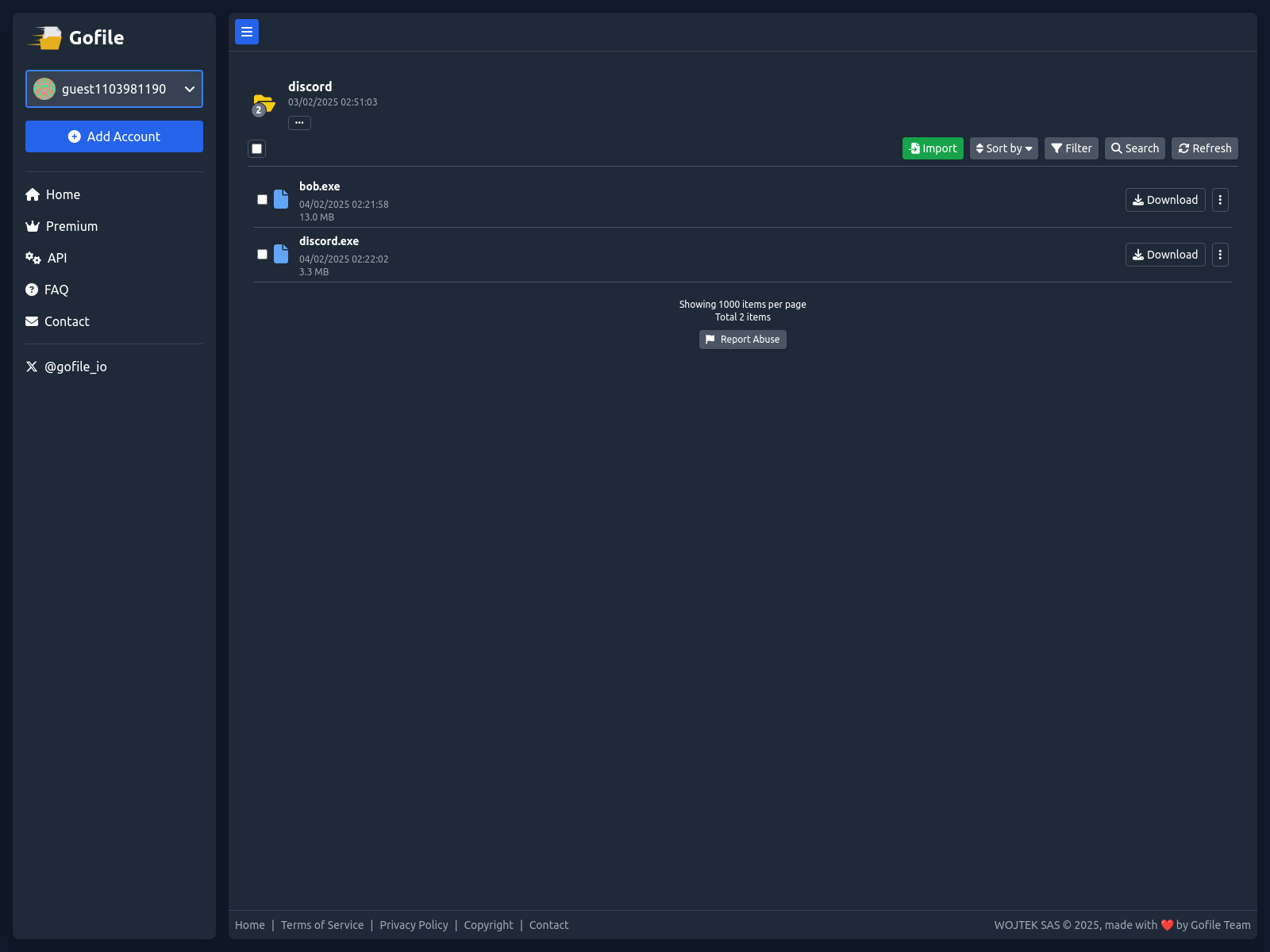Check the bob.exe checkbox
Viewport: 1270px width, 952px height.
click(x=262, y=200)
